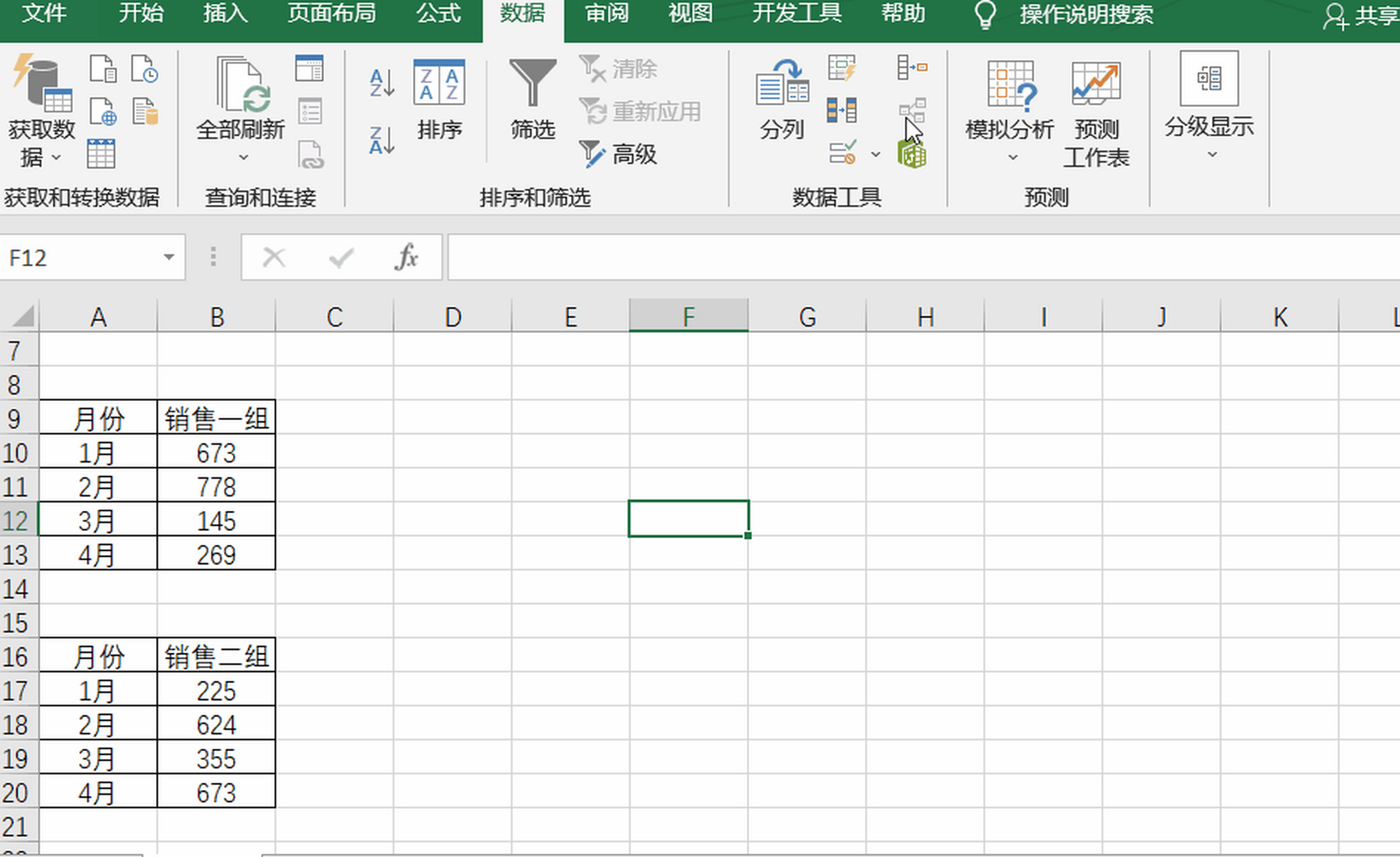Click the formula bar input area
The image size is (1400, 857).
924,257
